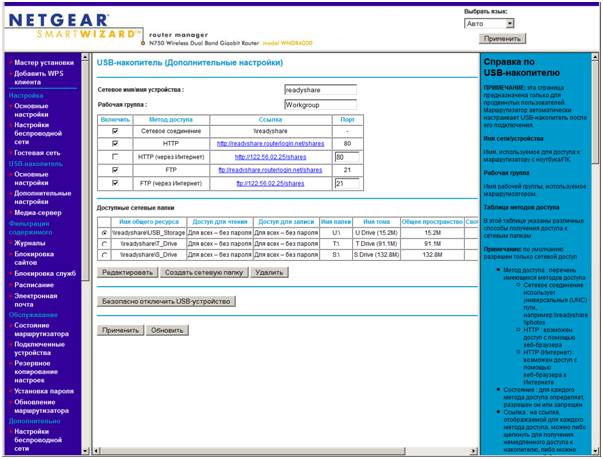The image size is (603, 459).
Task: Click the Обновить button
Action: (x=167, y=330)
